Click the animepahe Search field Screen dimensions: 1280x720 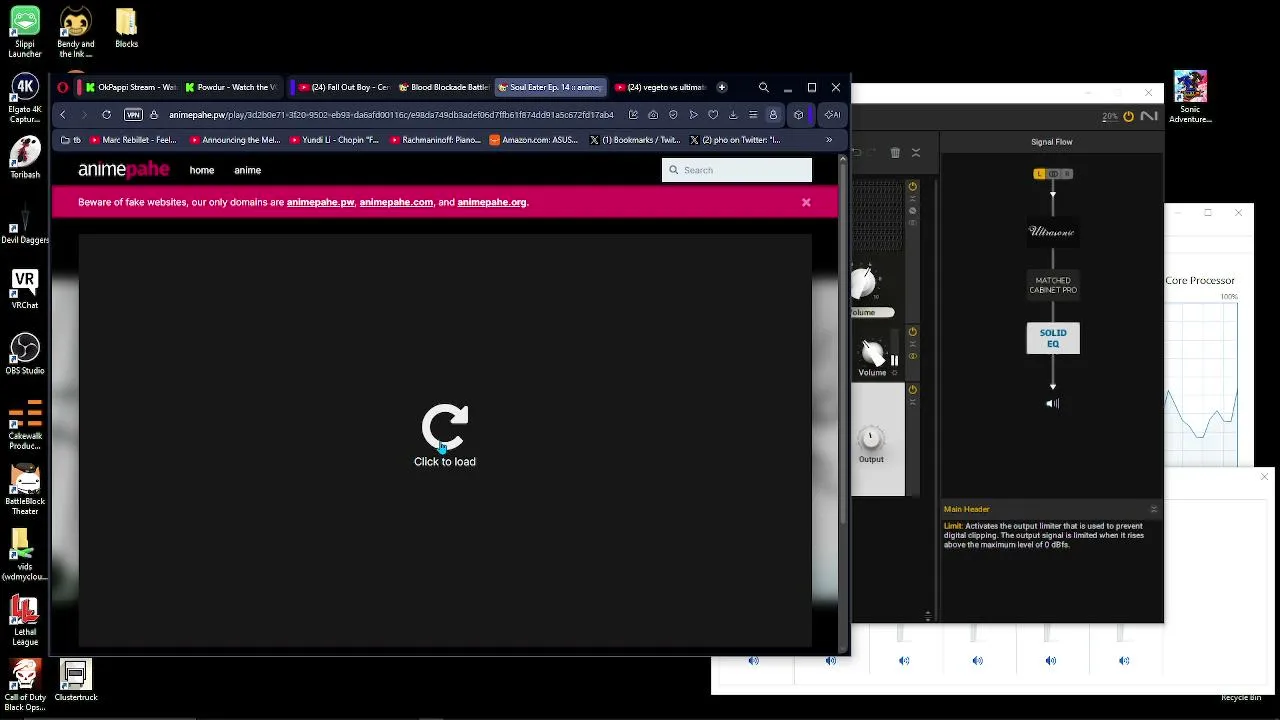point(737,170)
